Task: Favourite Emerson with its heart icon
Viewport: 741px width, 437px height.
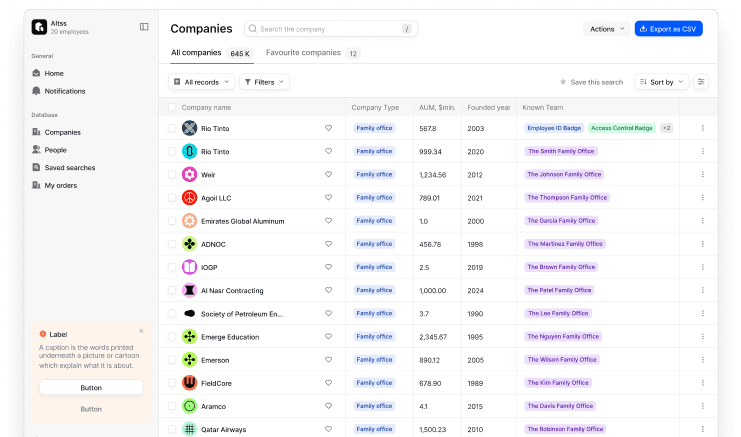Action: pyautogui.click(x=328, y=360)
